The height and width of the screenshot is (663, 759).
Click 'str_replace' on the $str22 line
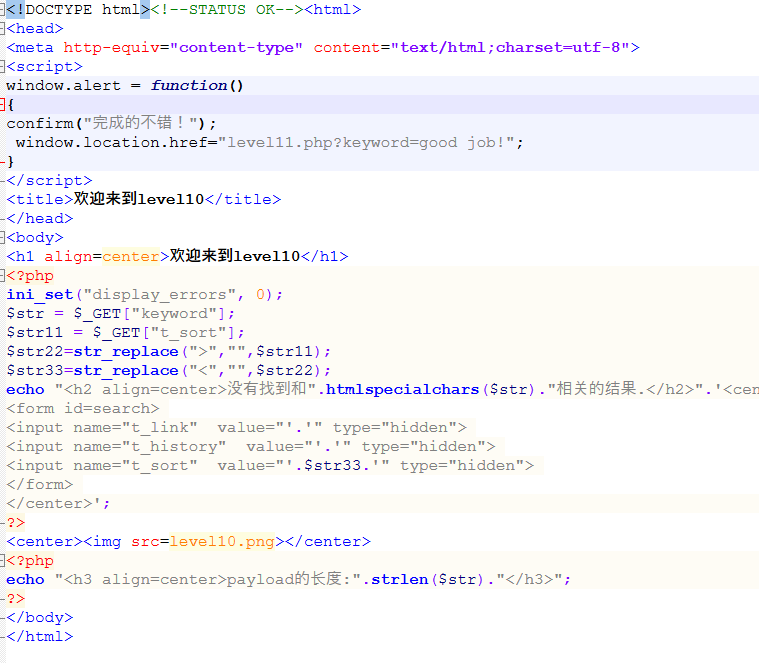(126, 352)
